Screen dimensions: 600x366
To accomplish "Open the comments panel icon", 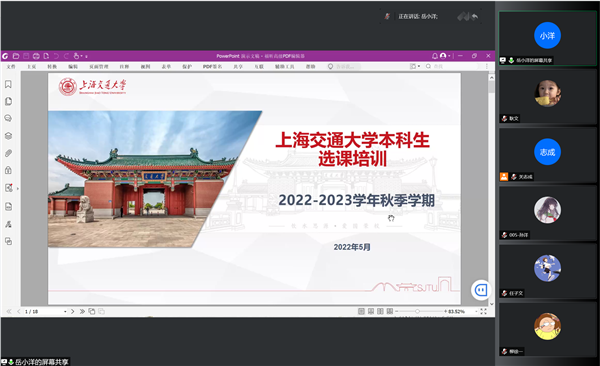I will click(x=8, y=118).
